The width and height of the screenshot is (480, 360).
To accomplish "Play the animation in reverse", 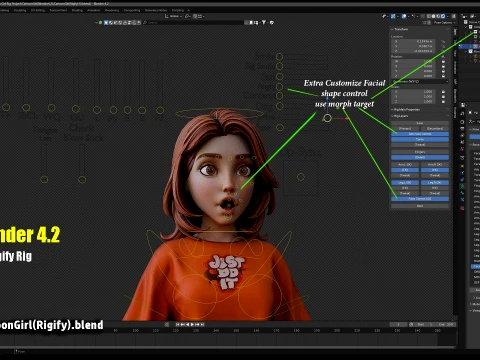I will point(187,324).
